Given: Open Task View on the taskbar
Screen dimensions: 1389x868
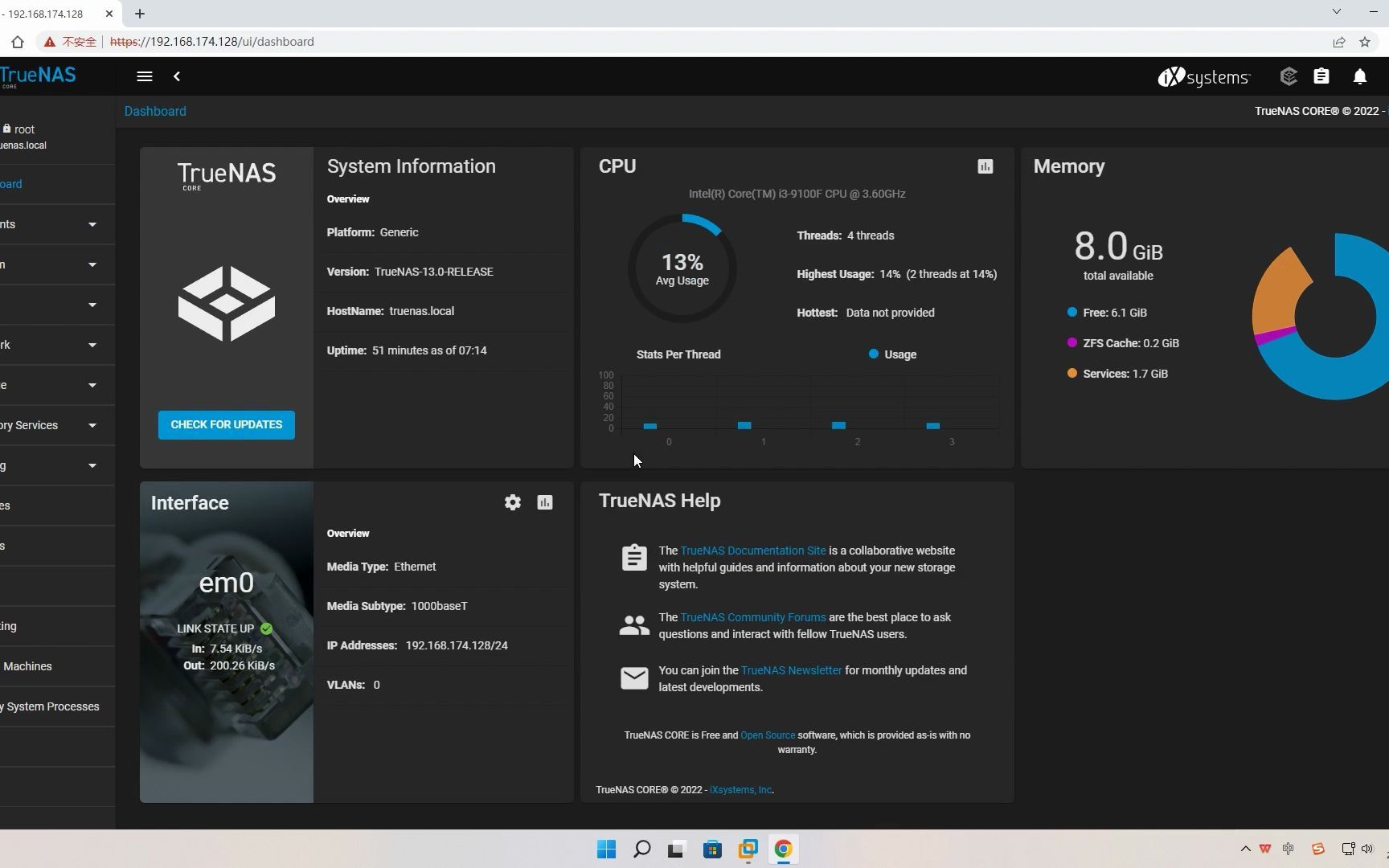Looking at the screenshot, I should [676, 849].
